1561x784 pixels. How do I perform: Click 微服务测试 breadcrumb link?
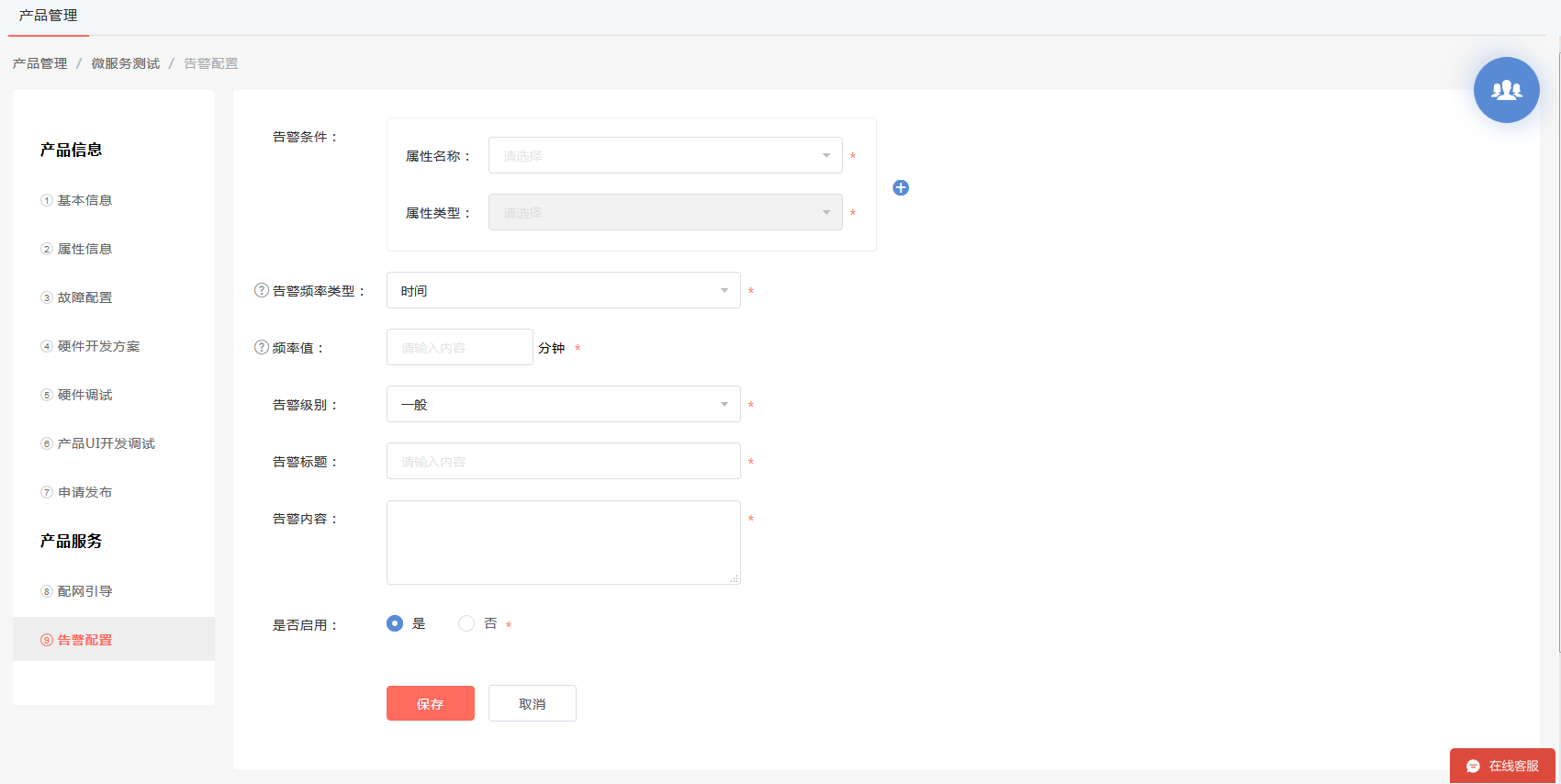coord(125,63)
